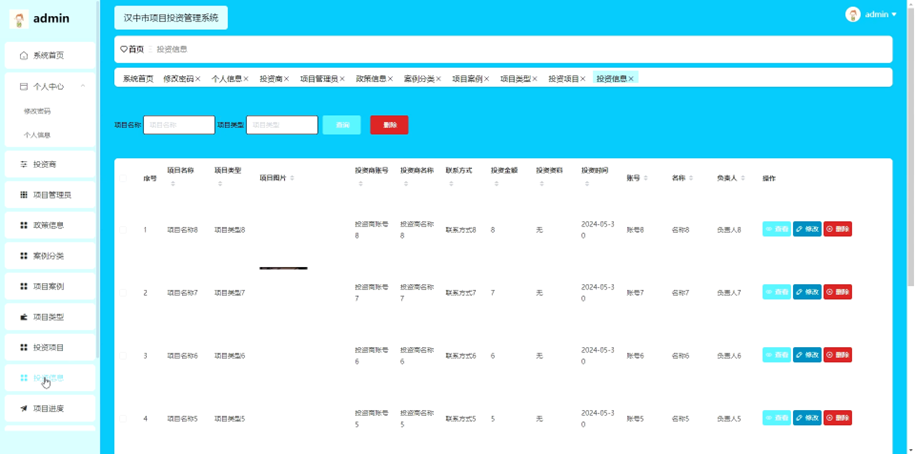Delete row 项目名称8 with 删除 button

[837, 229]
